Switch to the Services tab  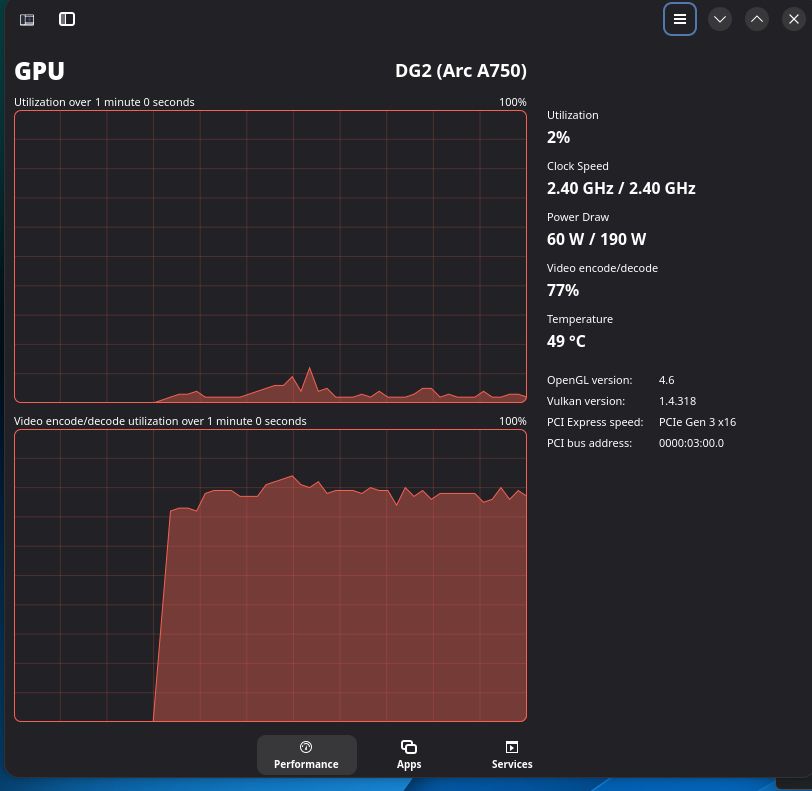(511, 754)
